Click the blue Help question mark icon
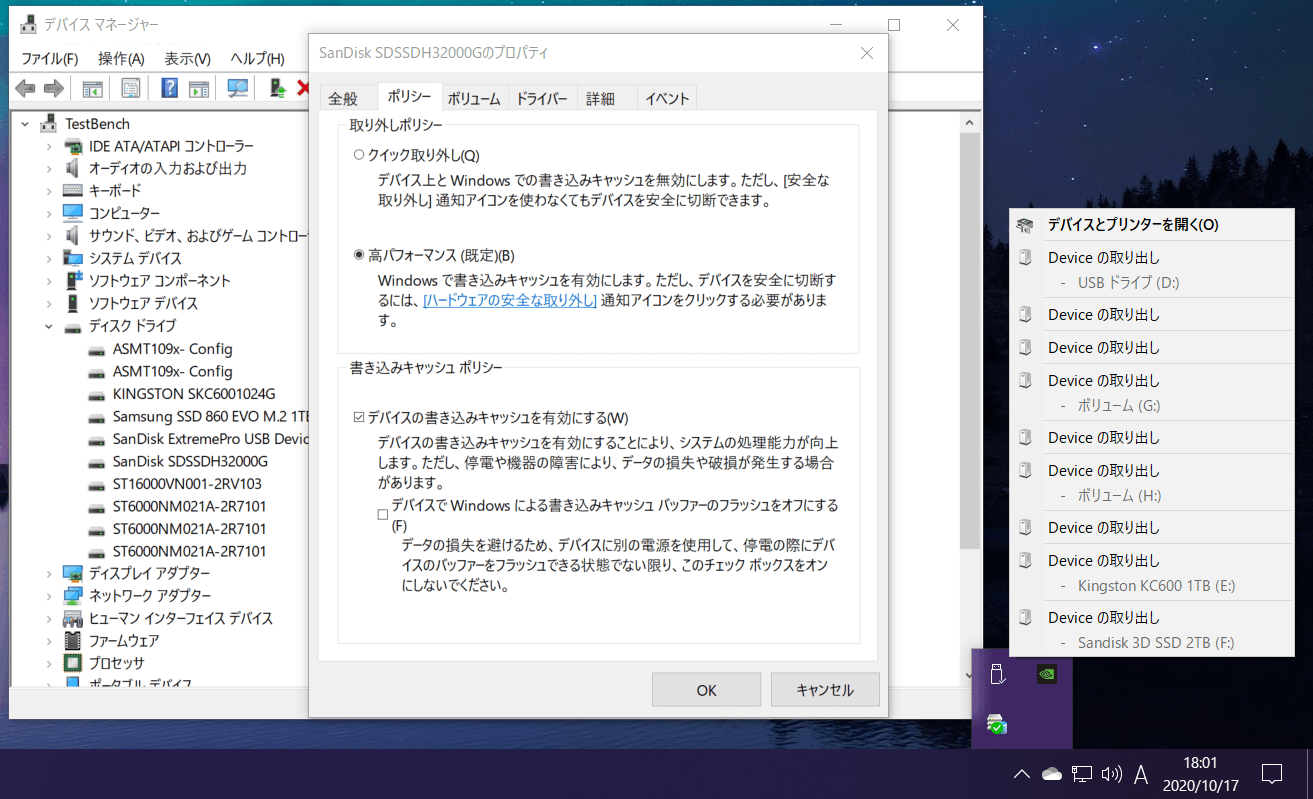This screenshot has width=1313, height=799. pos(170,89)
